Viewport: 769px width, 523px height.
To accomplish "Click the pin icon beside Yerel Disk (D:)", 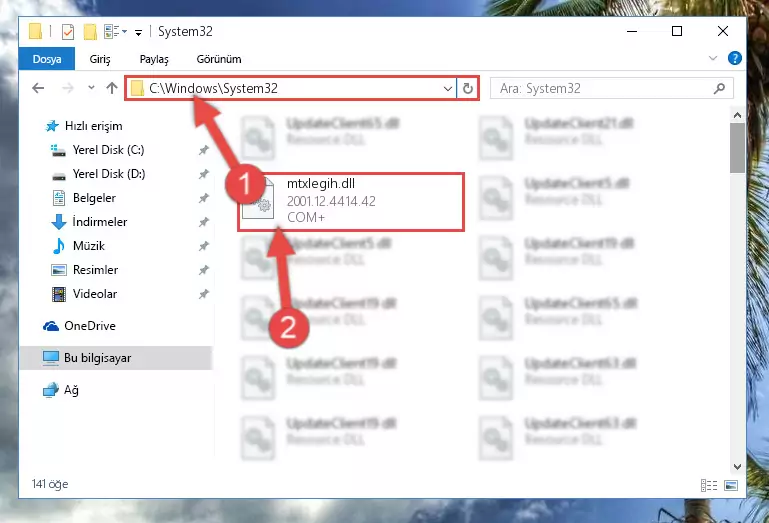I will pos(204,174).
